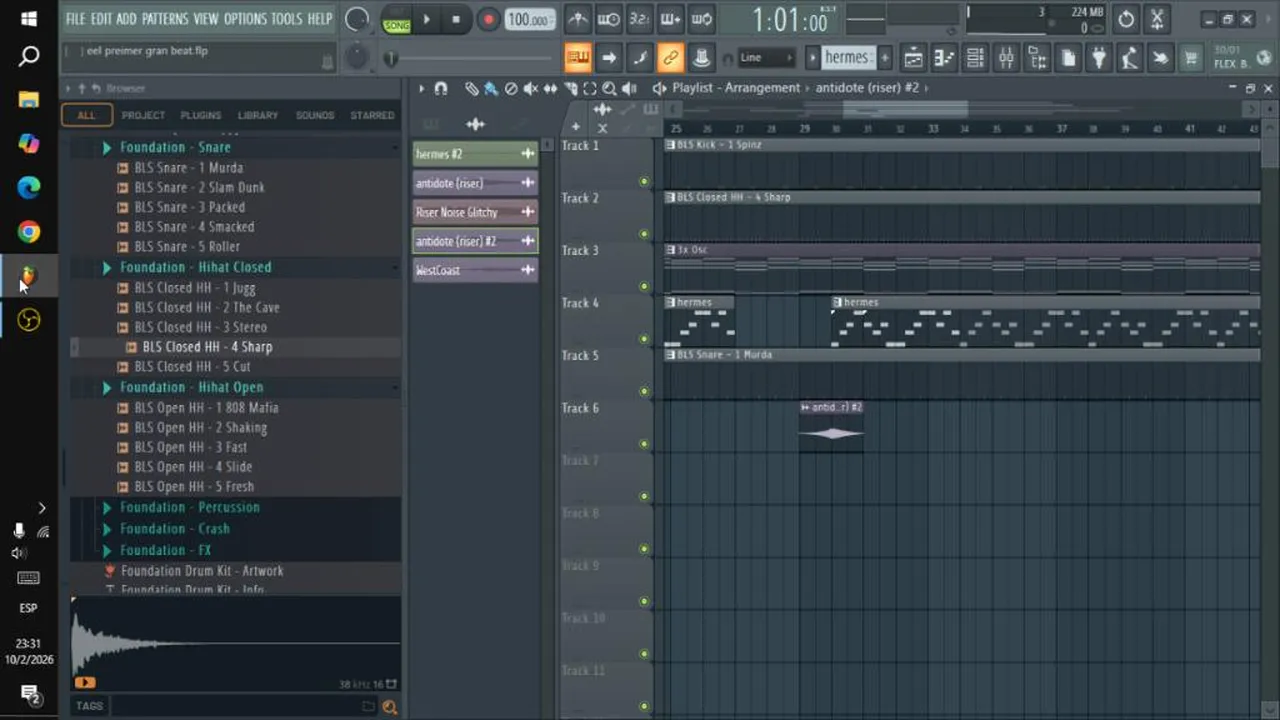Open the Piano roll view icon

944,58
